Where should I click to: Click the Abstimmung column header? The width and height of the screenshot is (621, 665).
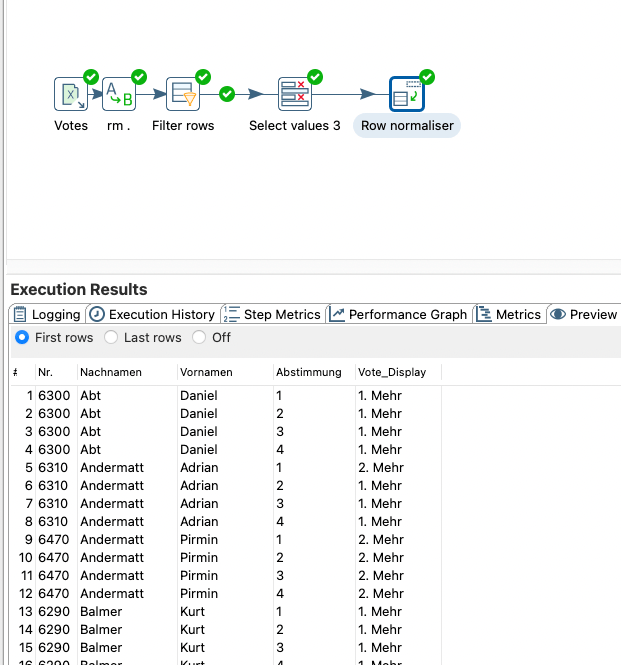(x=309, y=372)
